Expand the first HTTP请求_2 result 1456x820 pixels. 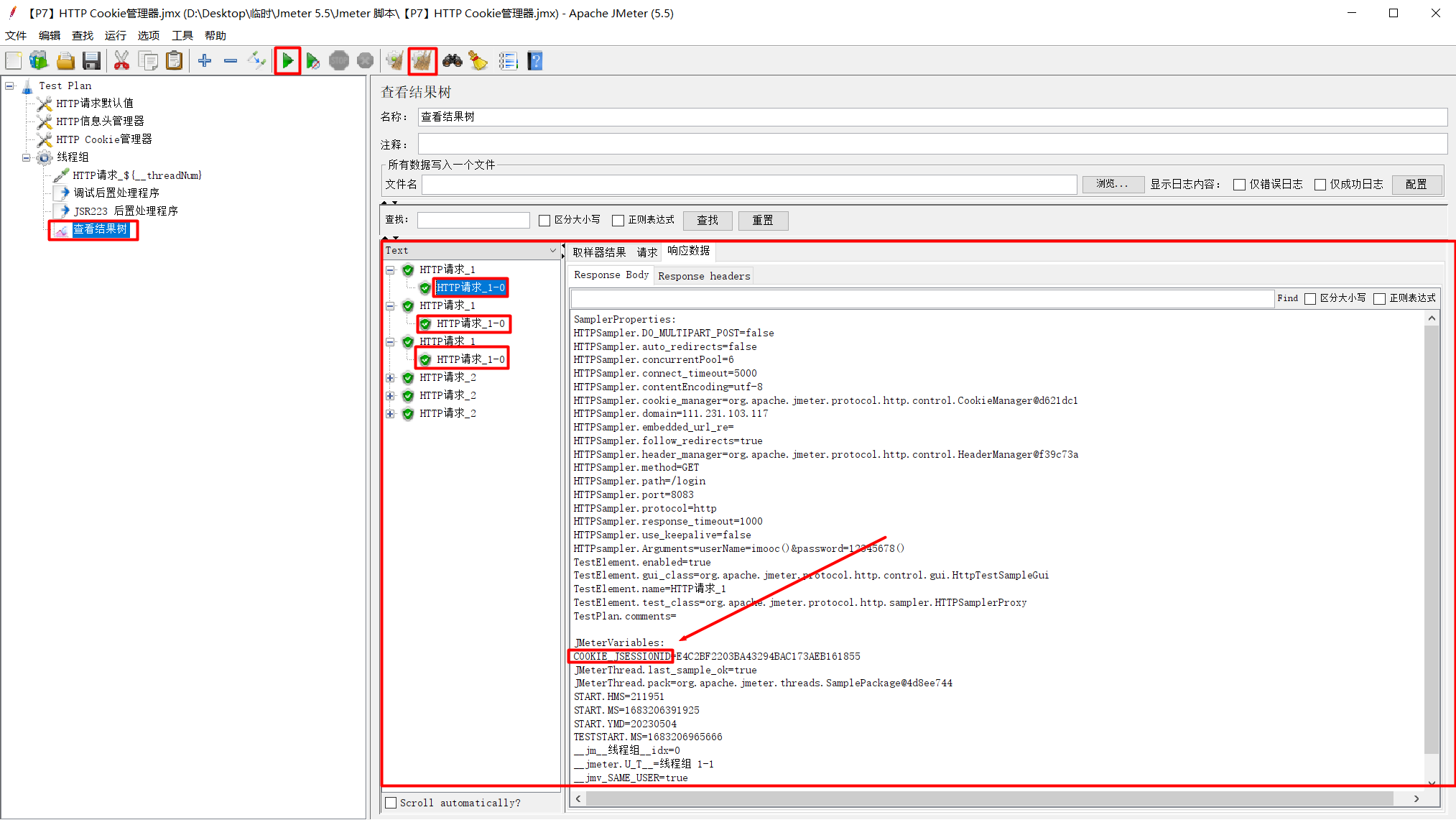click(x=390, y=378)
